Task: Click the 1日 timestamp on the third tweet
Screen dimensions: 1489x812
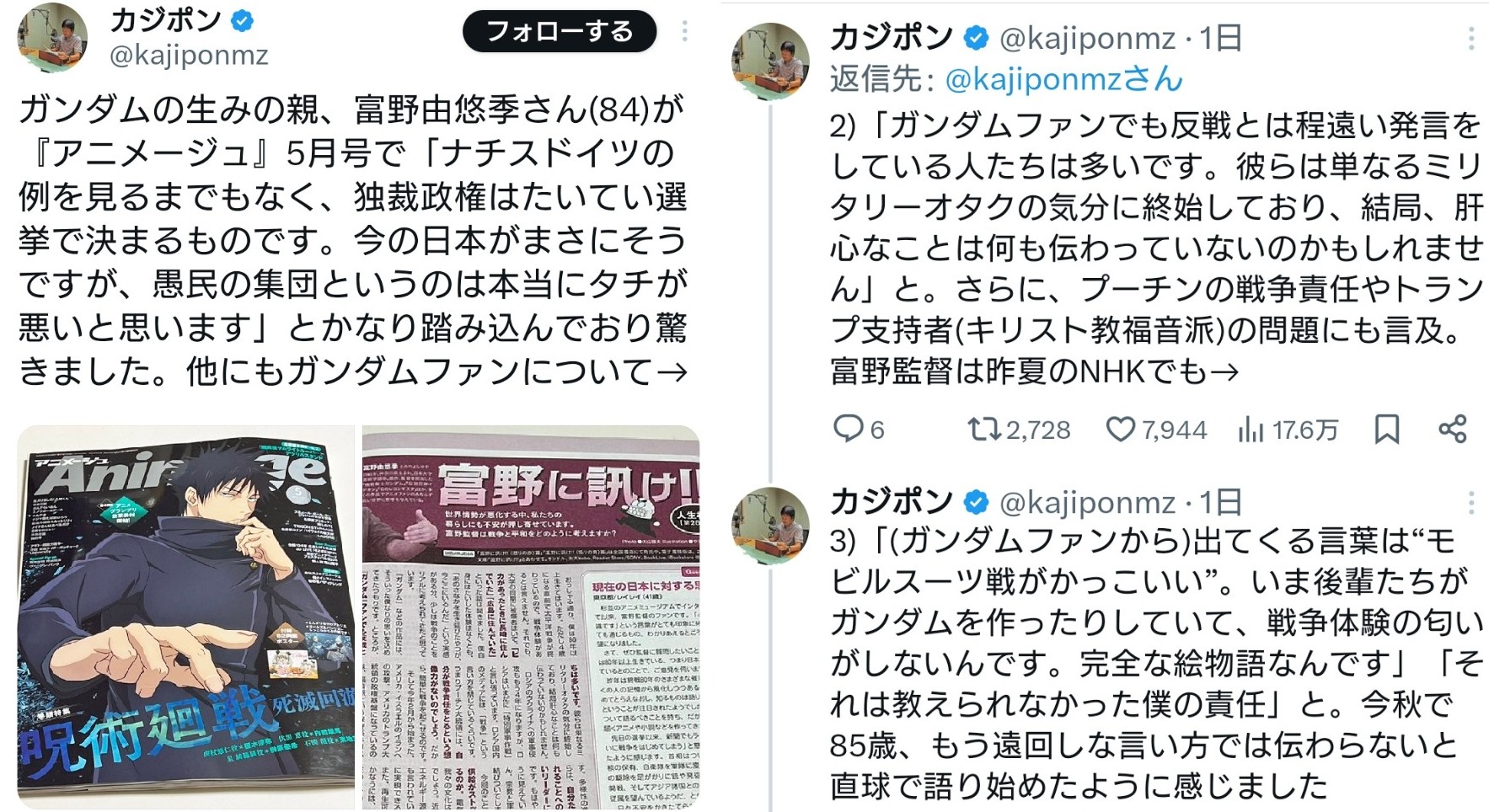Action: click(1220, 503)
